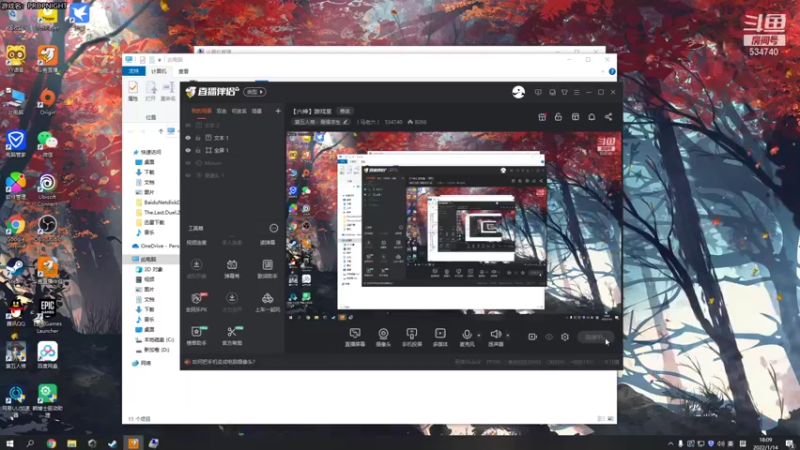Screen dimensions: 800x450
Task: Open Chrome from the taskbar
Action: coord(51,443)
